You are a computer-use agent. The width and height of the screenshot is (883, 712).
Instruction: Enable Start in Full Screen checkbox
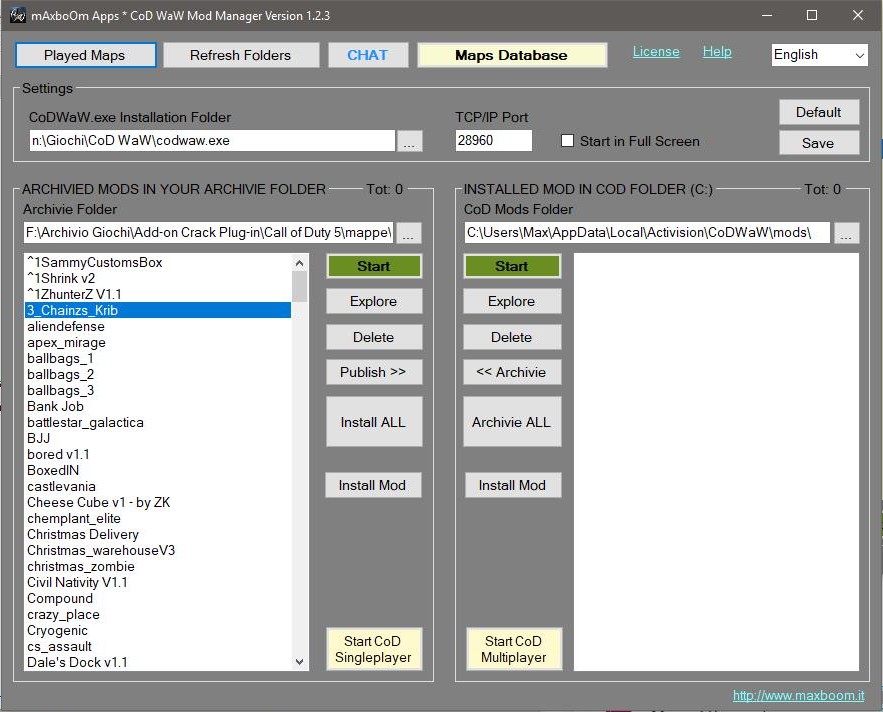click(x=568, y=141)
